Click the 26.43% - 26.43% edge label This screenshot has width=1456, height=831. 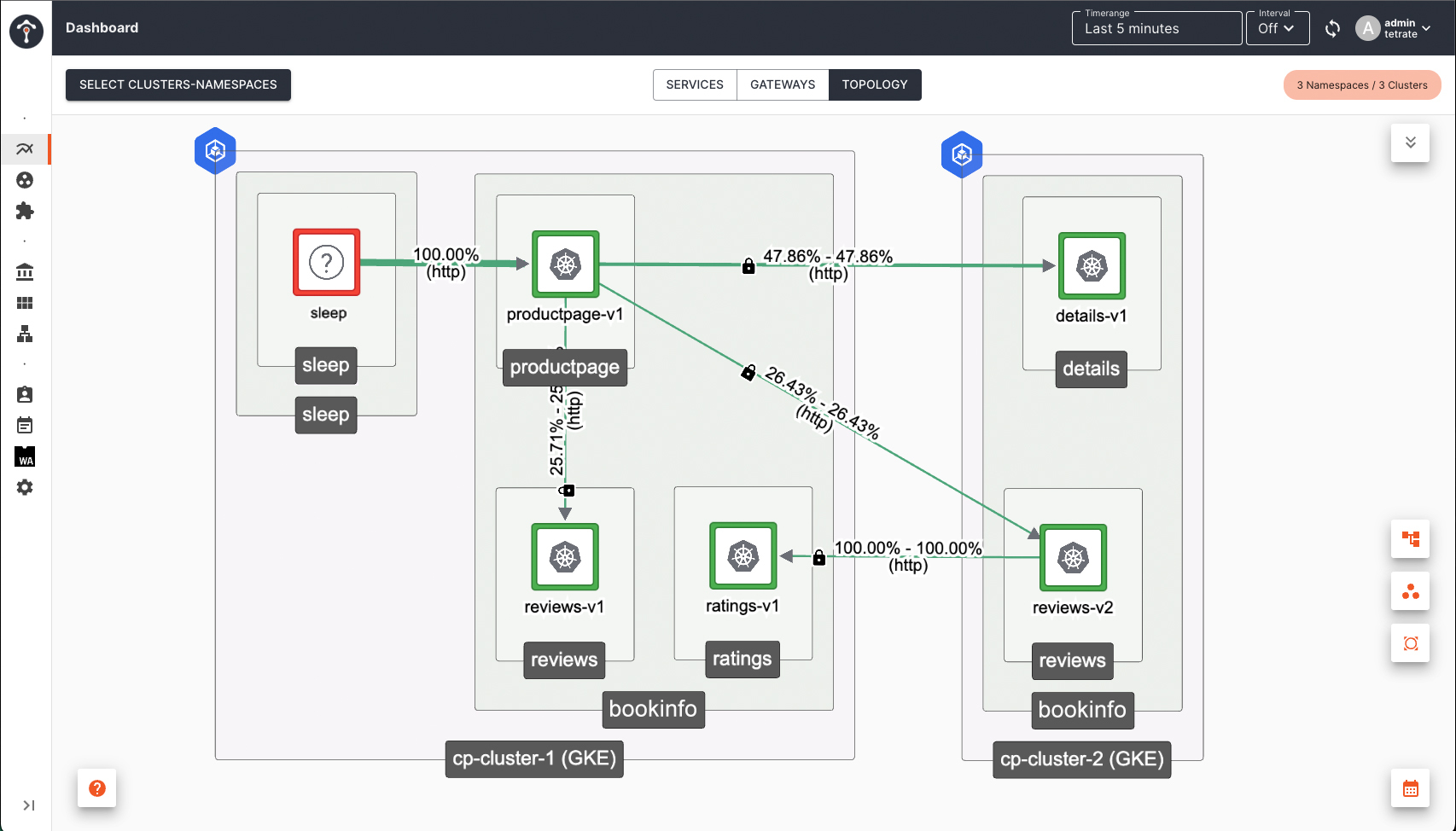(820, 404)
